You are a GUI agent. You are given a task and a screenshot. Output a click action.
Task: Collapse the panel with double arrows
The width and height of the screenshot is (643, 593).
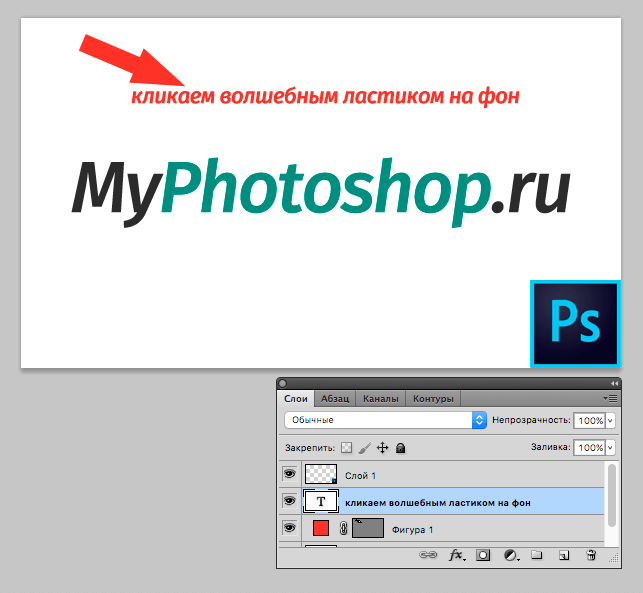click(614, 383)
